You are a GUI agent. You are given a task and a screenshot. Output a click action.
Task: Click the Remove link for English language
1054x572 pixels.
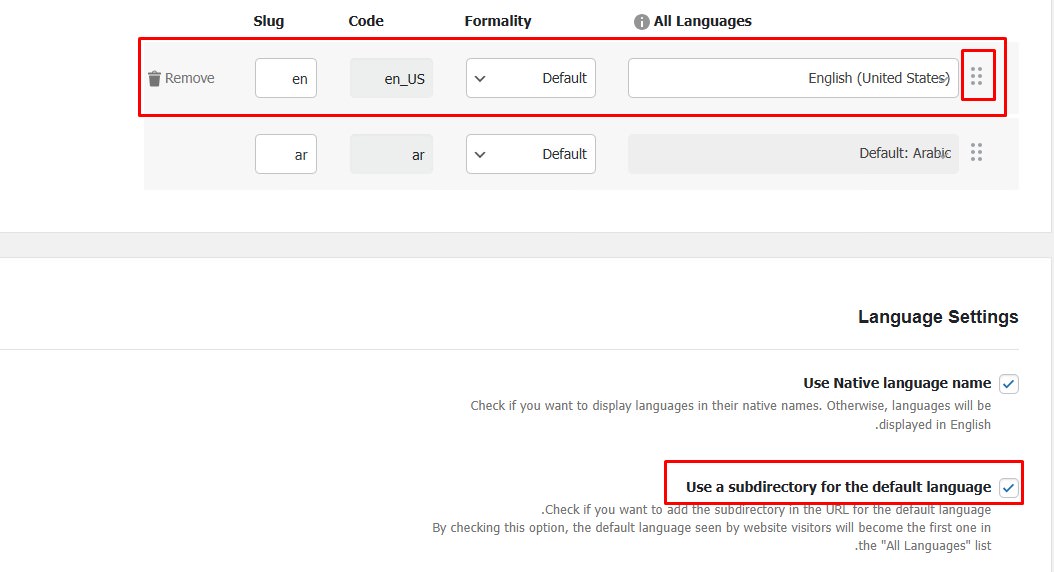(x=189, y=78)
